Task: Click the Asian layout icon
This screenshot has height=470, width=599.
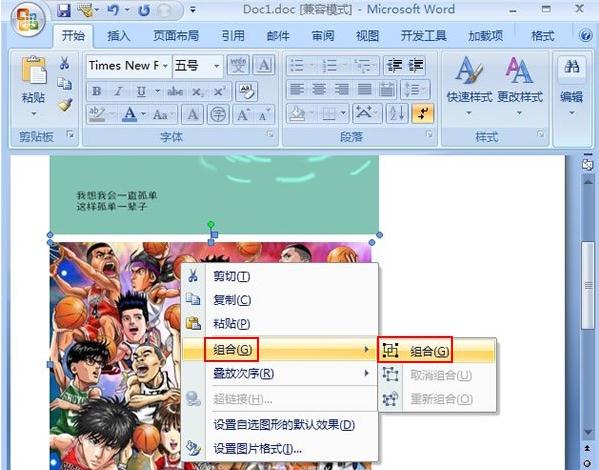Action: (366, 114)
